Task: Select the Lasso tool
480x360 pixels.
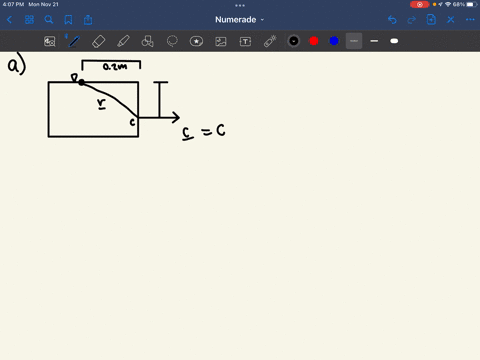Action: 172,41
